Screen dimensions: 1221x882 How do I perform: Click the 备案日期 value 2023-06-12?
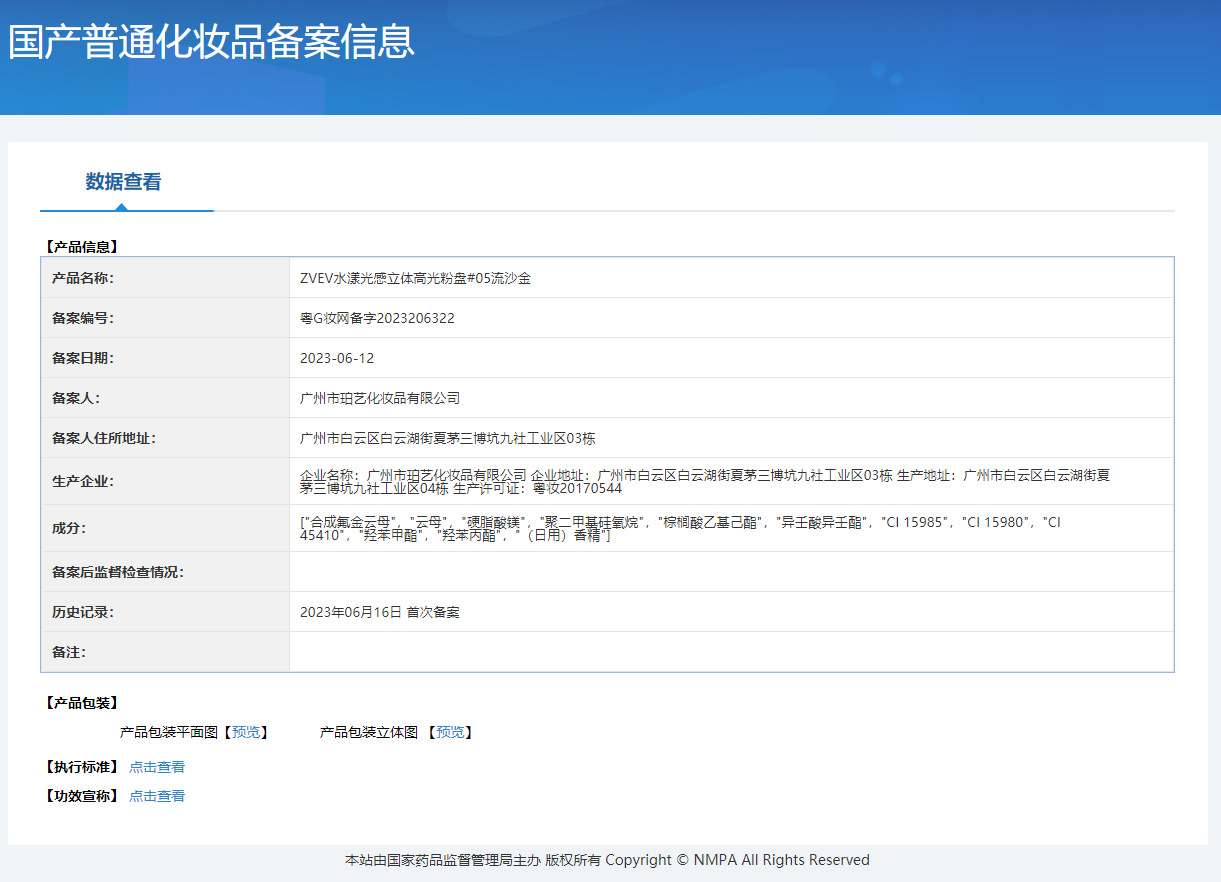click(337, 358)
